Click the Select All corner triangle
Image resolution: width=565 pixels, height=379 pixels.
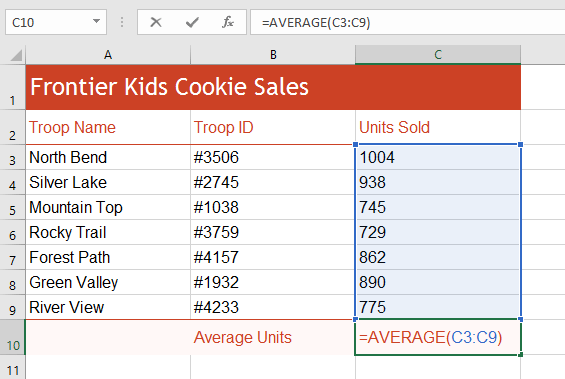point(16,55)
